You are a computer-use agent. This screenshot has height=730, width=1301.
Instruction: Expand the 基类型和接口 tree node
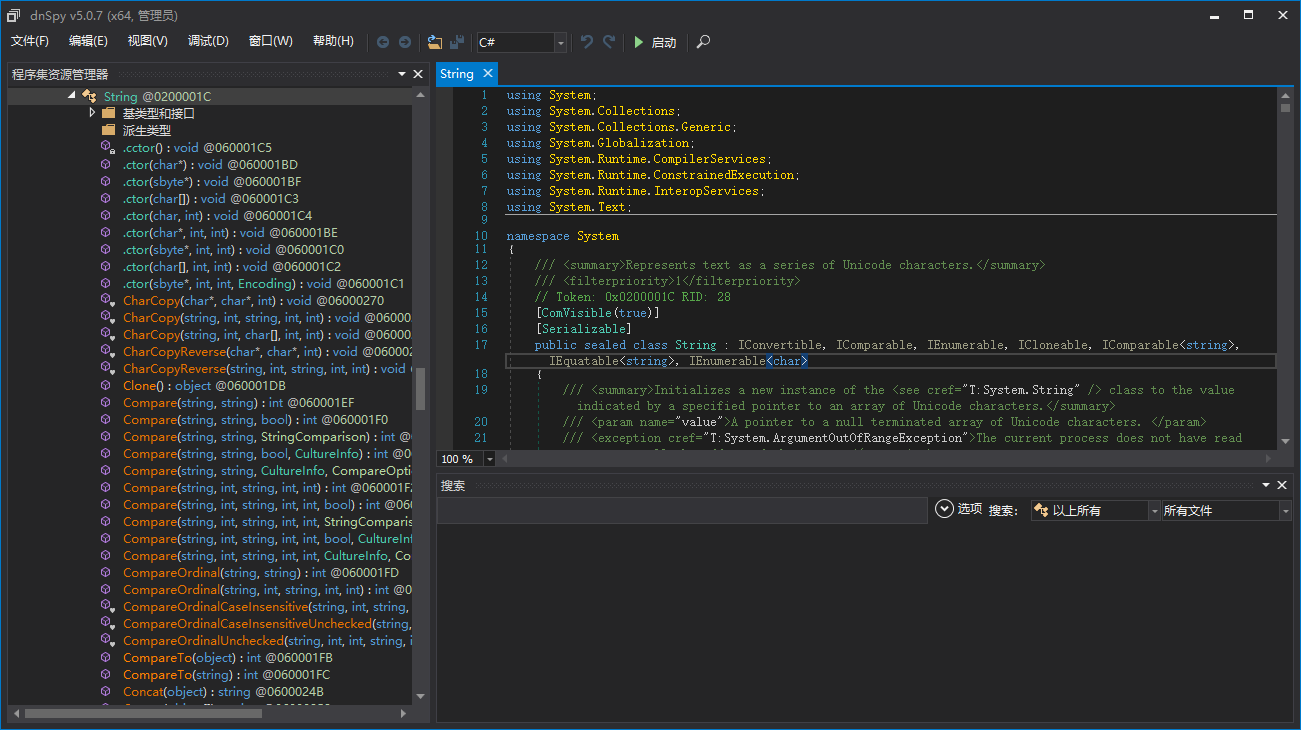click(92, 113)
